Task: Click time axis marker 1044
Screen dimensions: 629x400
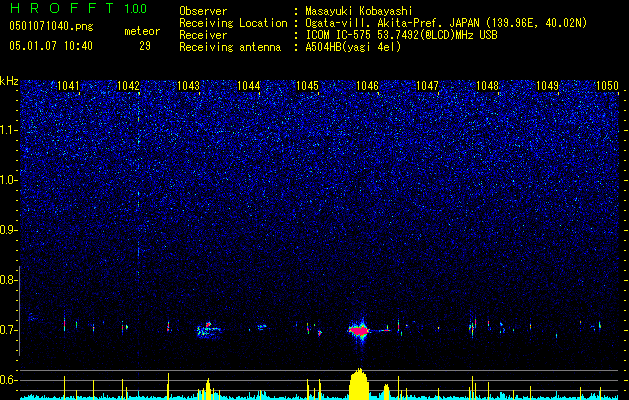Action: click(248, 86)
